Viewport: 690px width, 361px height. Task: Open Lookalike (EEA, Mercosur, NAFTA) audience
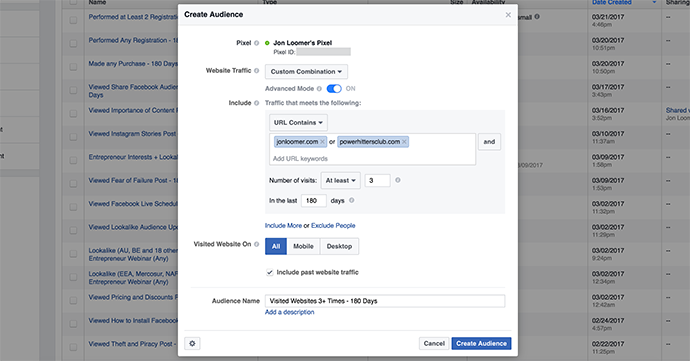point(133,278)
